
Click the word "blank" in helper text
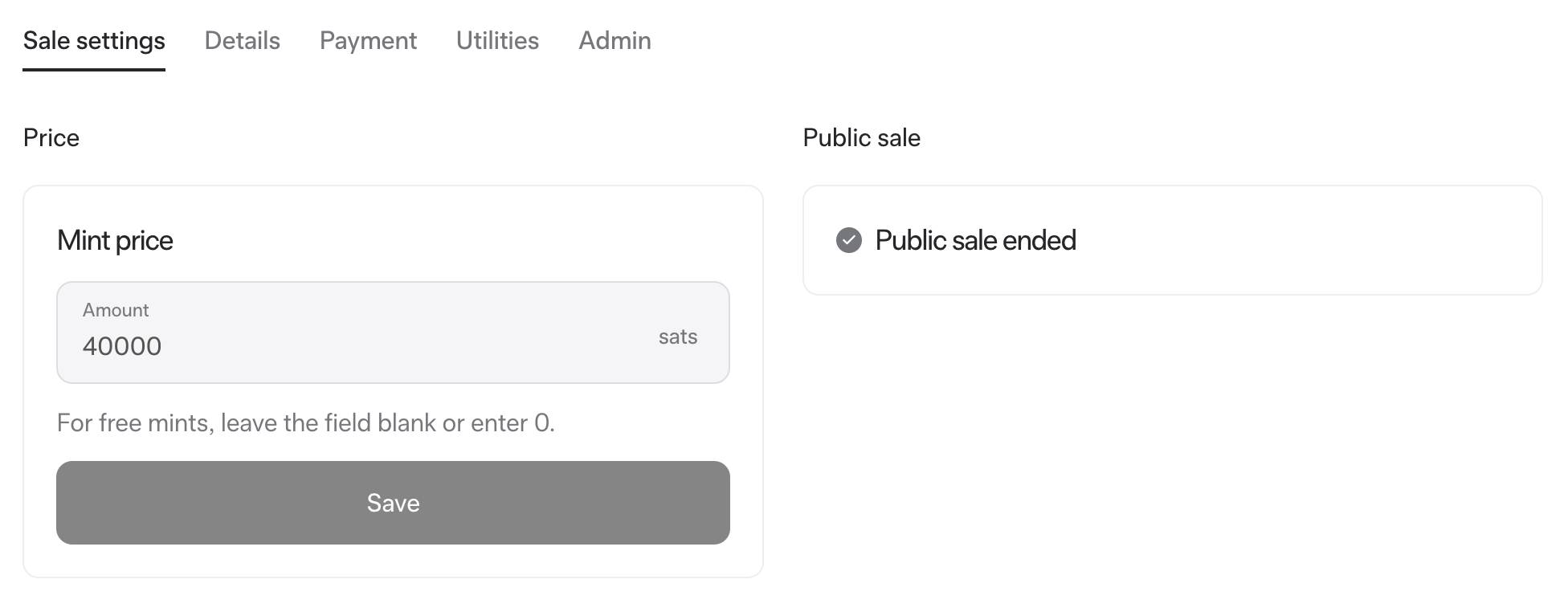(406, 422)
